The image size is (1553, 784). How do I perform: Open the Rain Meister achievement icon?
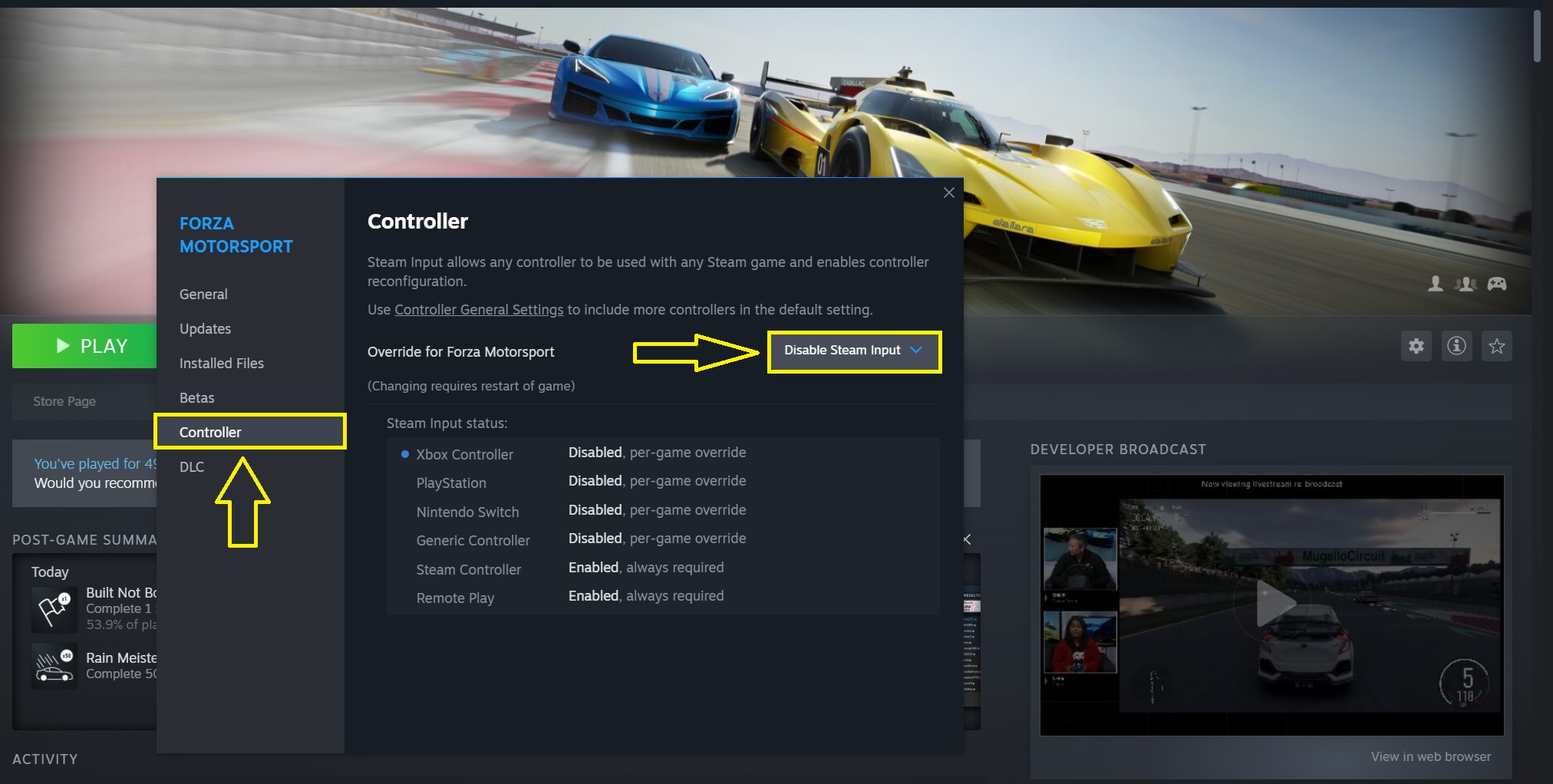[x=54, y=665]
